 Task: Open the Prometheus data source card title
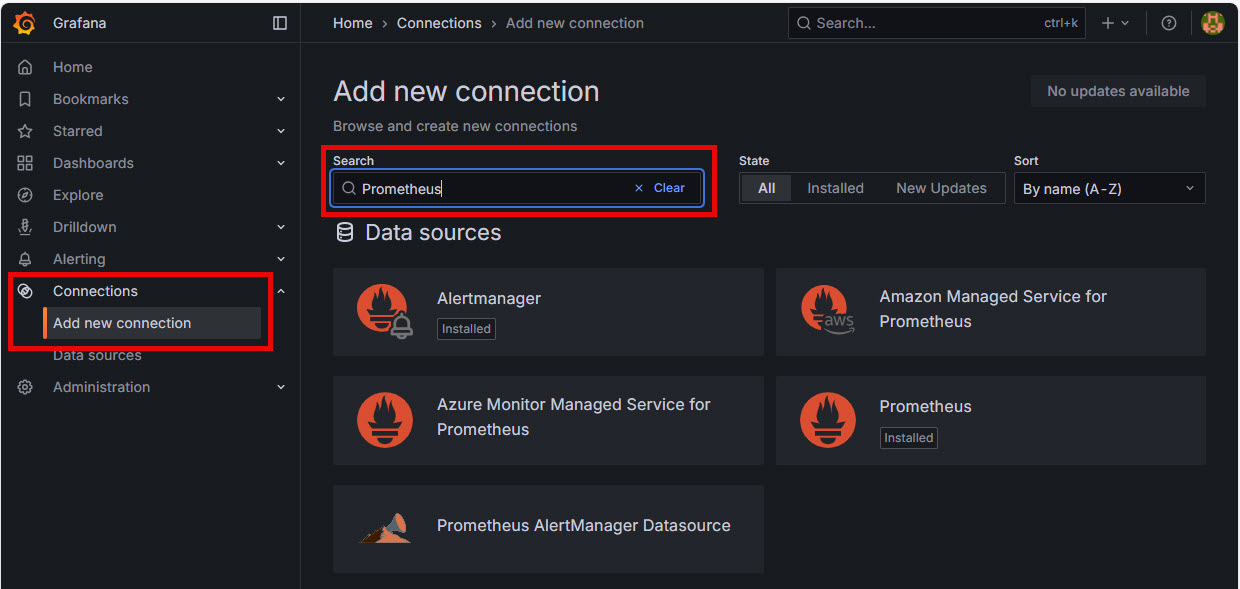point(926,406)
